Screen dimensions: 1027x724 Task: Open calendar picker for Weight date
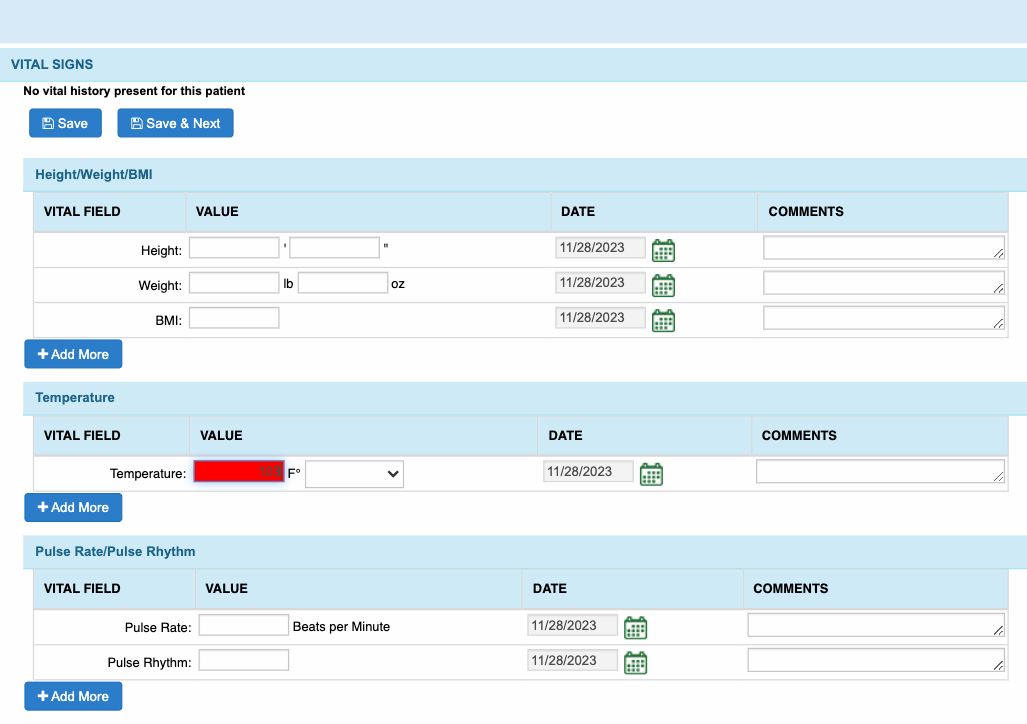click(663, 285)
